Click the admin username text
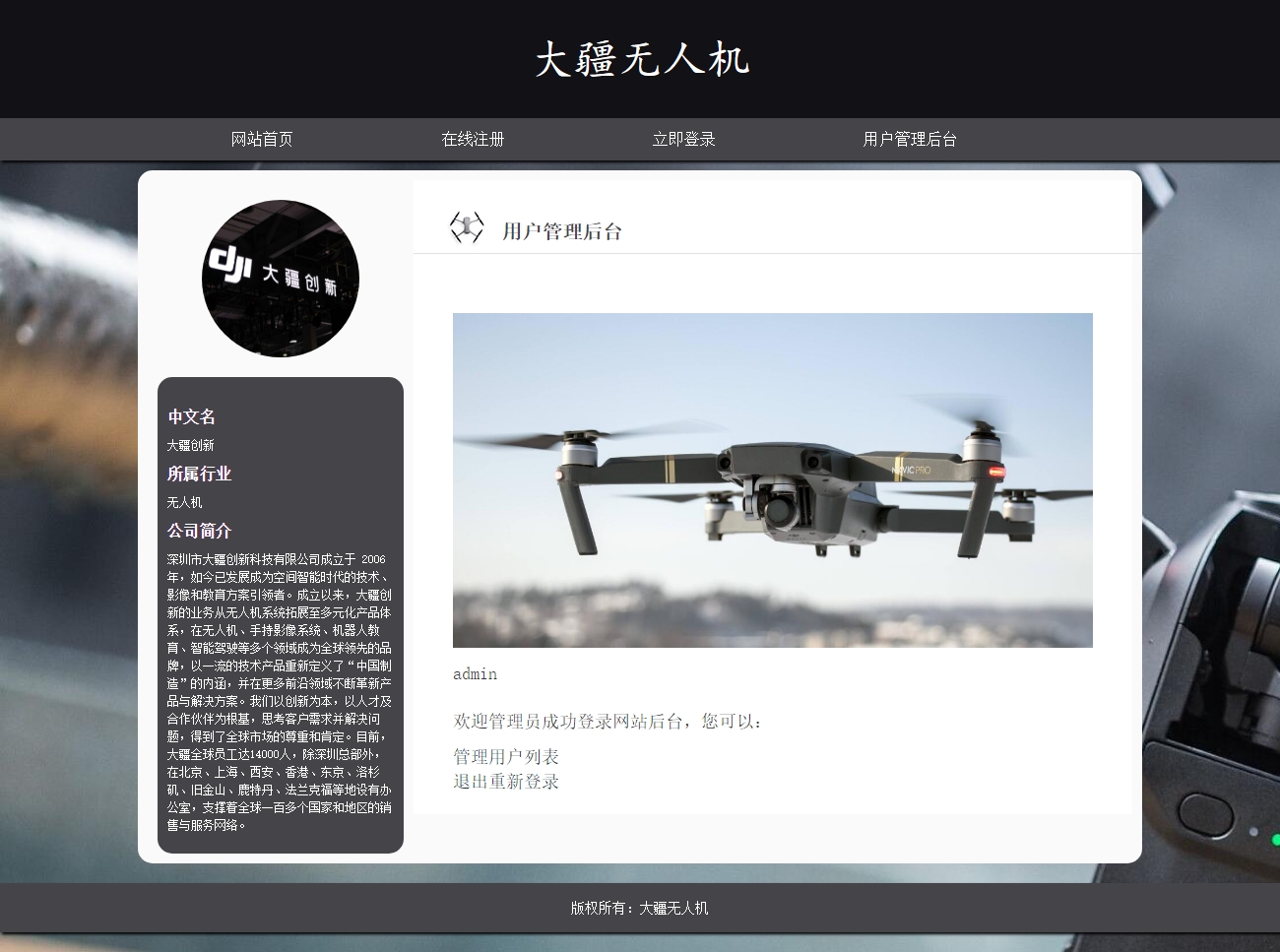This screenshot has width=1280, height=952. (x=475, y=674)
